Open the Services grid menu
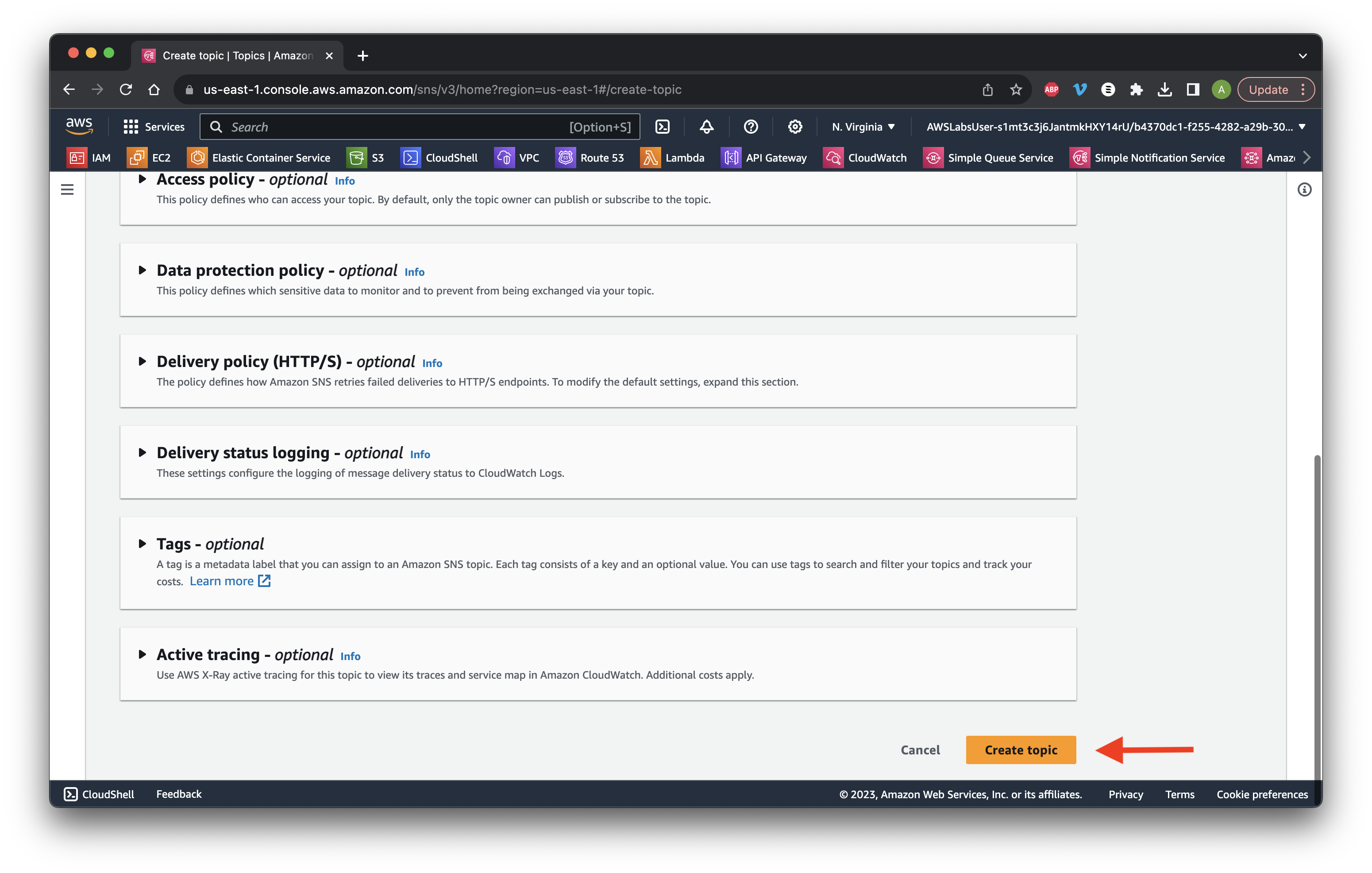This screenshot has height=873, width=1372. (x=154, y=127)
